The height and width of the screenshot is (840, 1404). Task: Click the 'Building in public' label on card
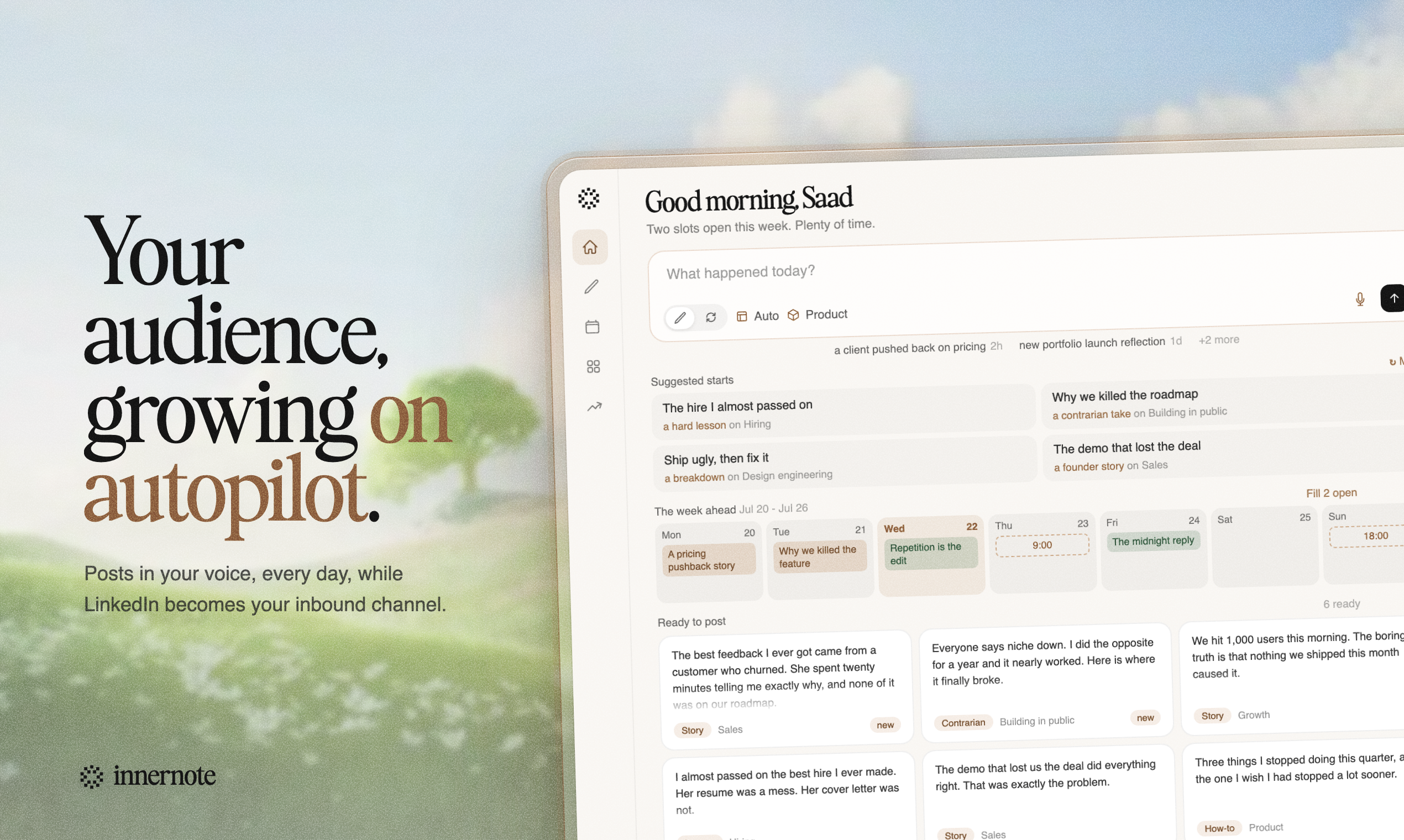coord(1036,721)
